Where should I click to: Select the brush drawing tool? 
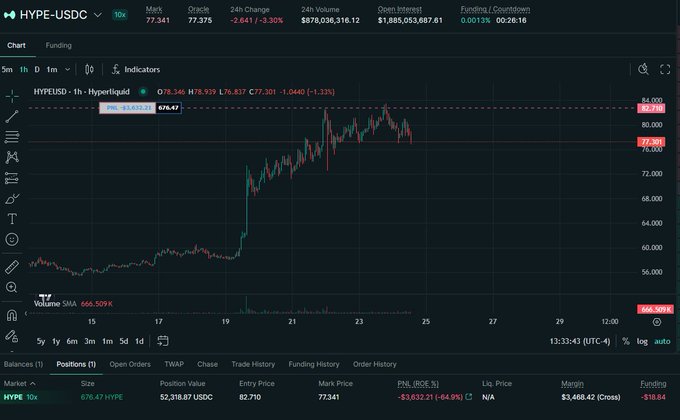click(x=12, y=199)
